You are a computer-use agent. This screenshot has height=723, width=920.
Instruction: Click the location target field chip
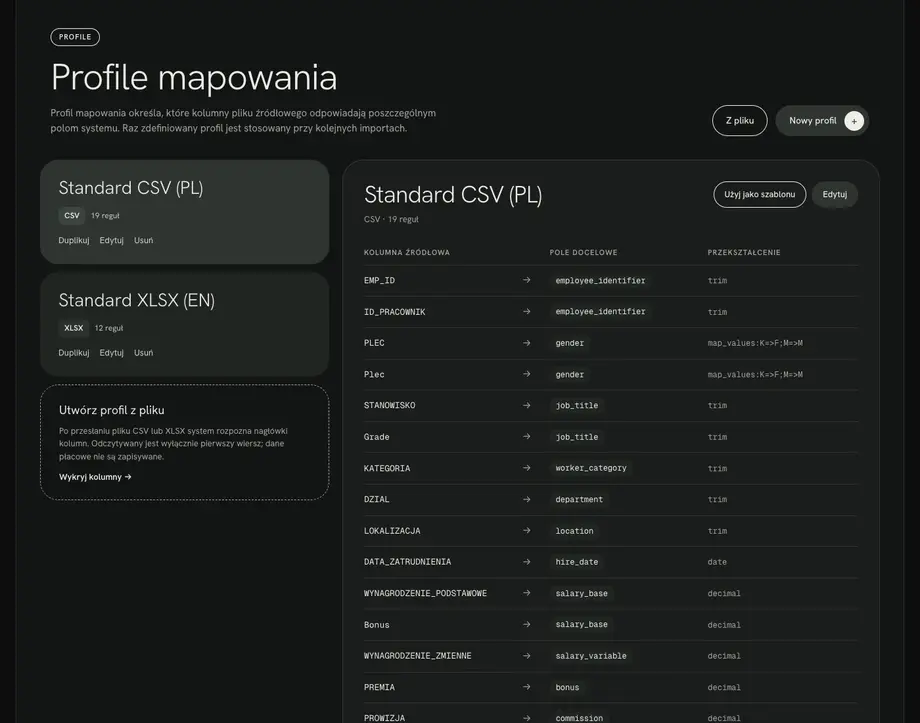point(574,531)
